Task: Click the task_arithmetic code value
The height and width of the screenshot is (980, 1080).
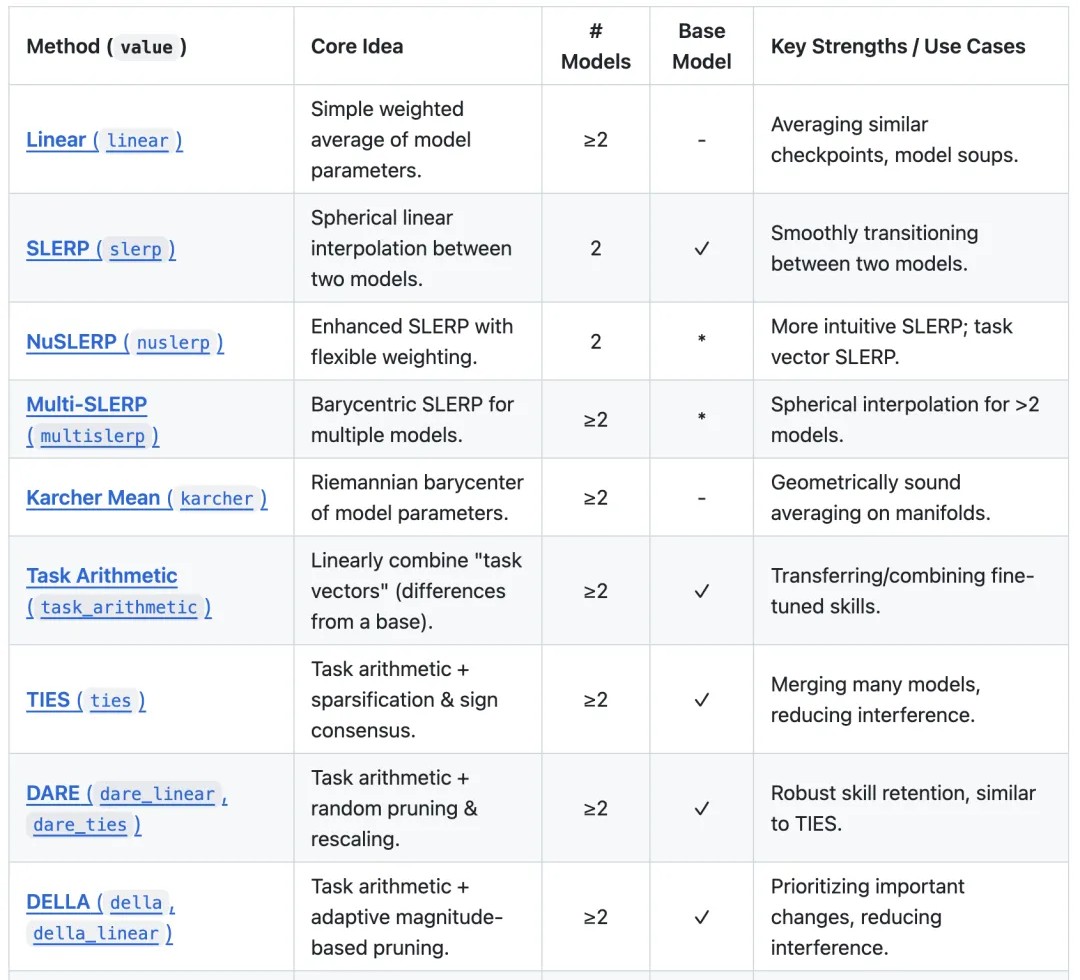Action: [119, 607]
